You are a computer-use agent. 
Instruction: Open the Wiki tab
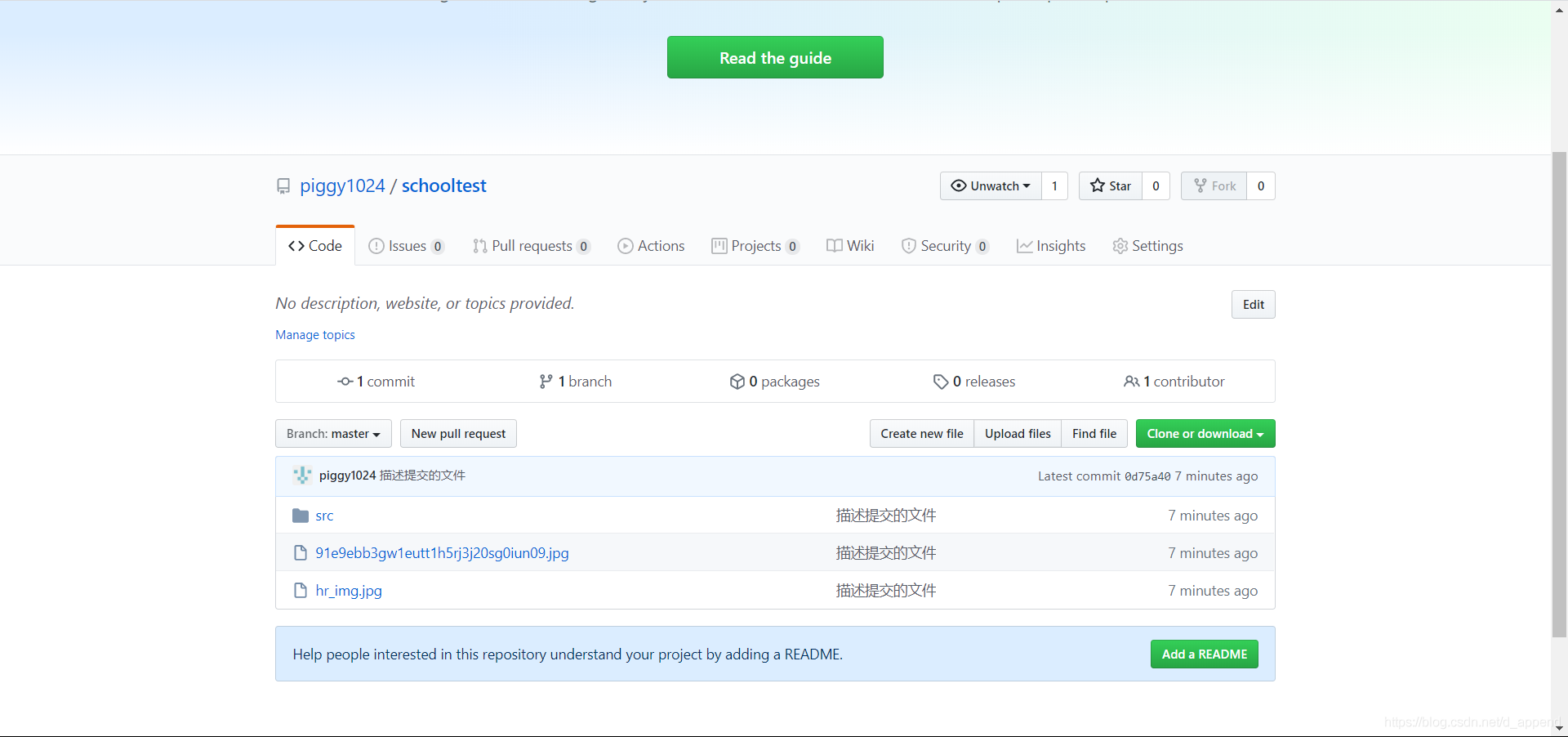click(x=850, y=246)
